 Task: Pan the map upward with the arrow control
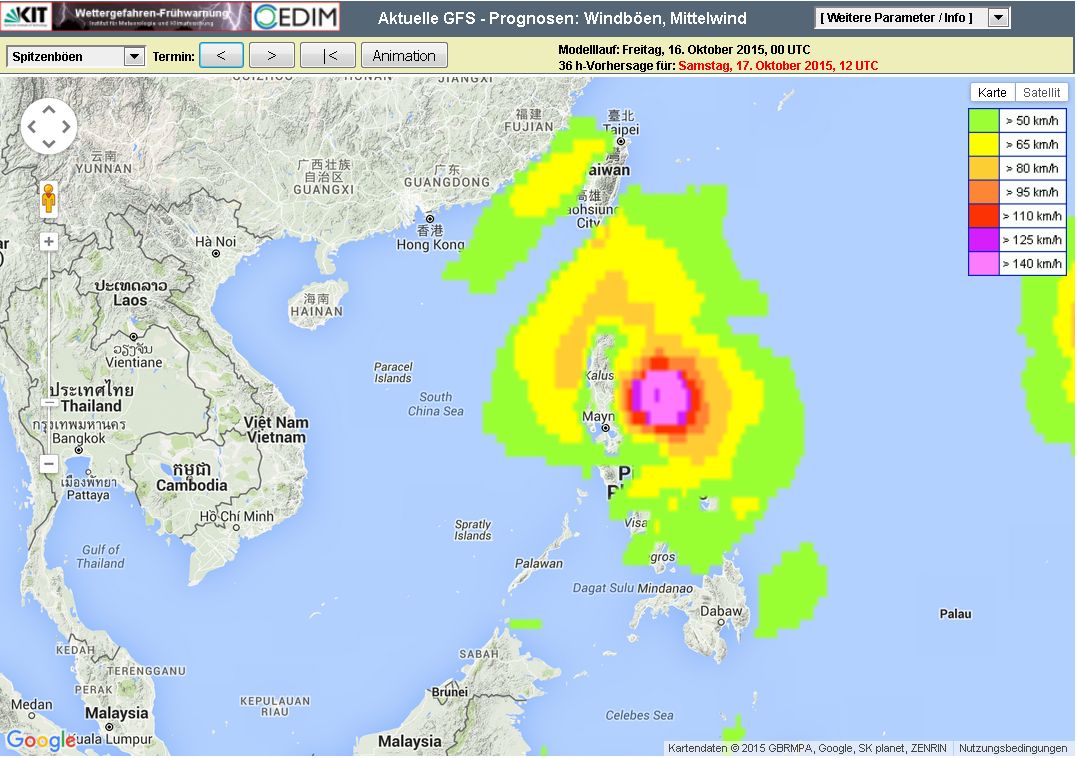(49, 110)
